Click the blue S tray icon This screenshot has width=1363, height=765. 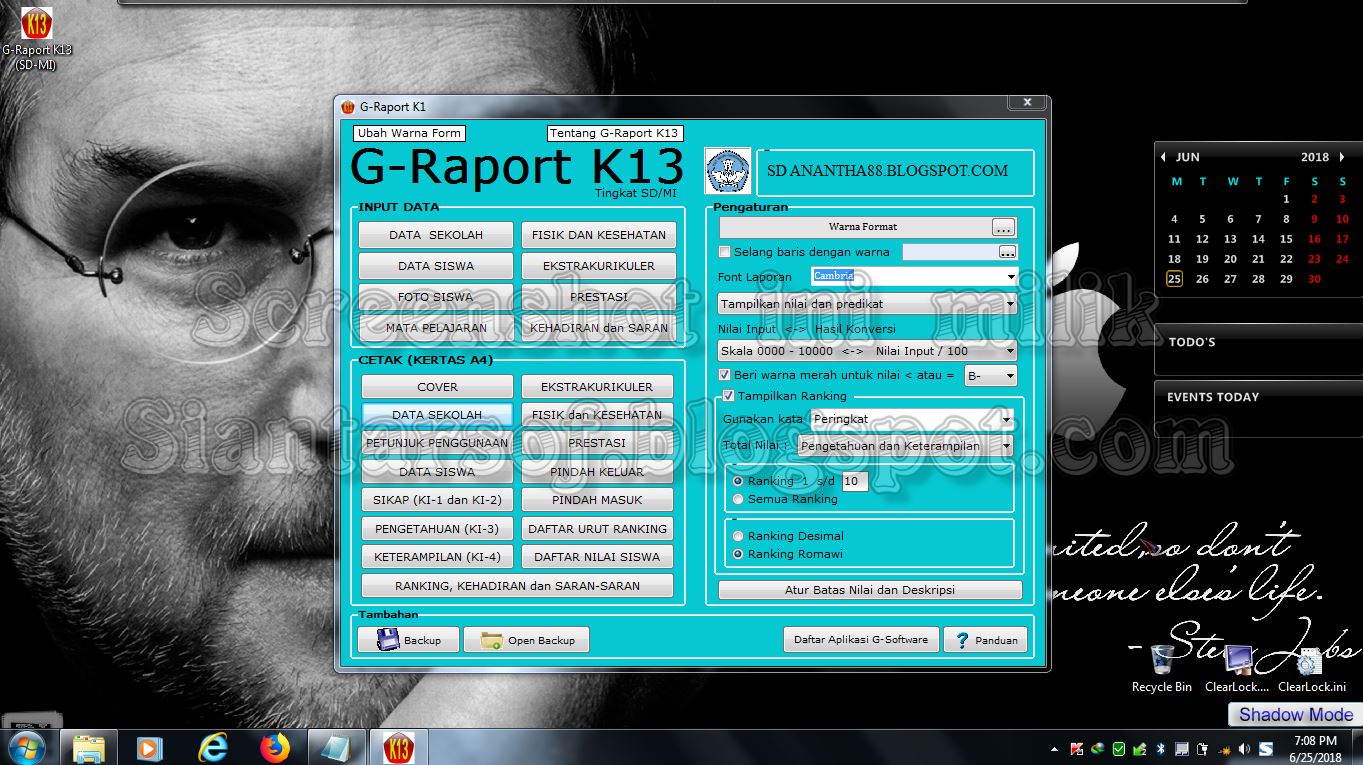tap(1266, 748)
